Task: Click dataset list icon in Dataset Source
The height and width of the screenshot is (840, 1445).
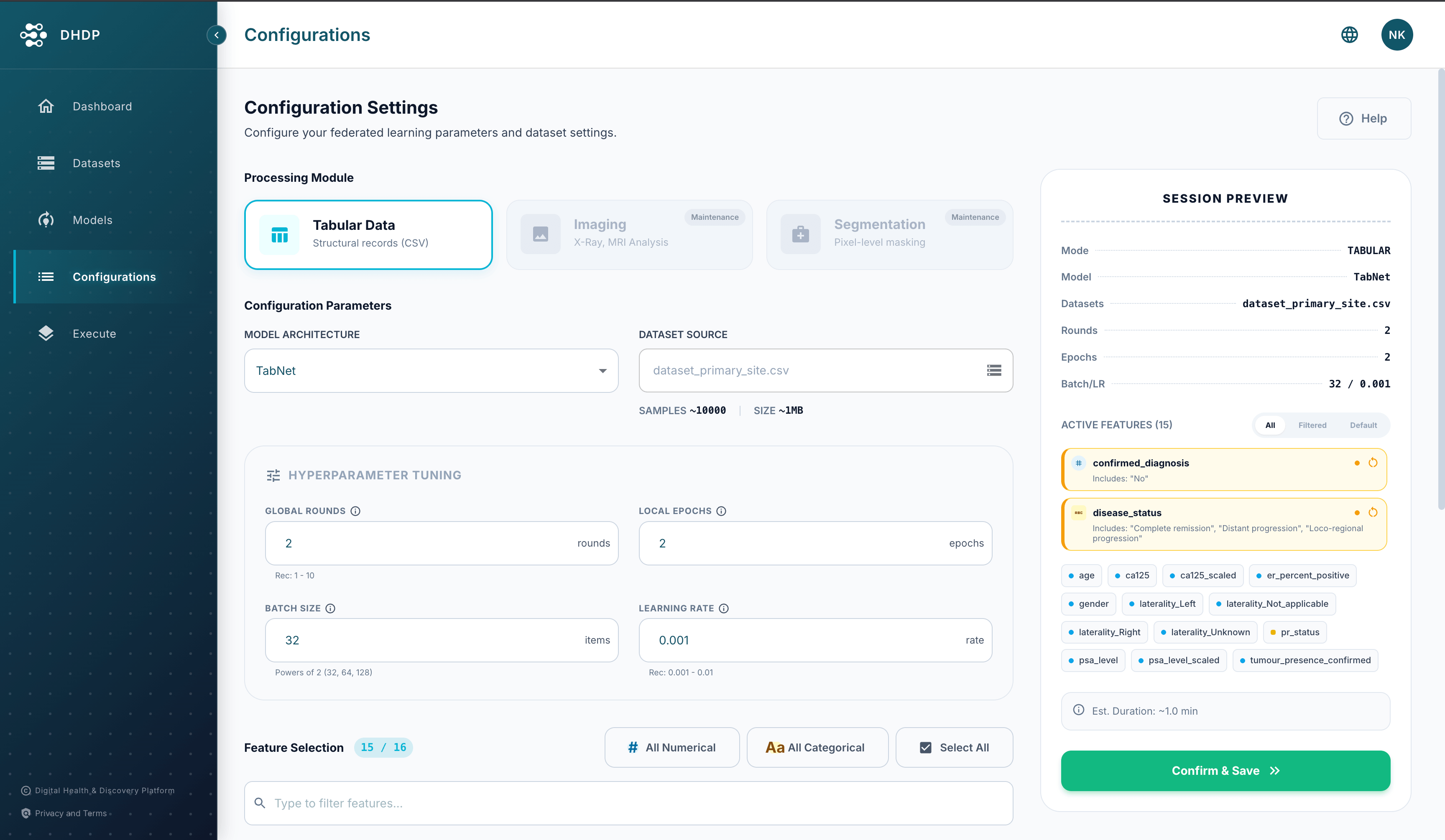Action: [x=994, y=371]
